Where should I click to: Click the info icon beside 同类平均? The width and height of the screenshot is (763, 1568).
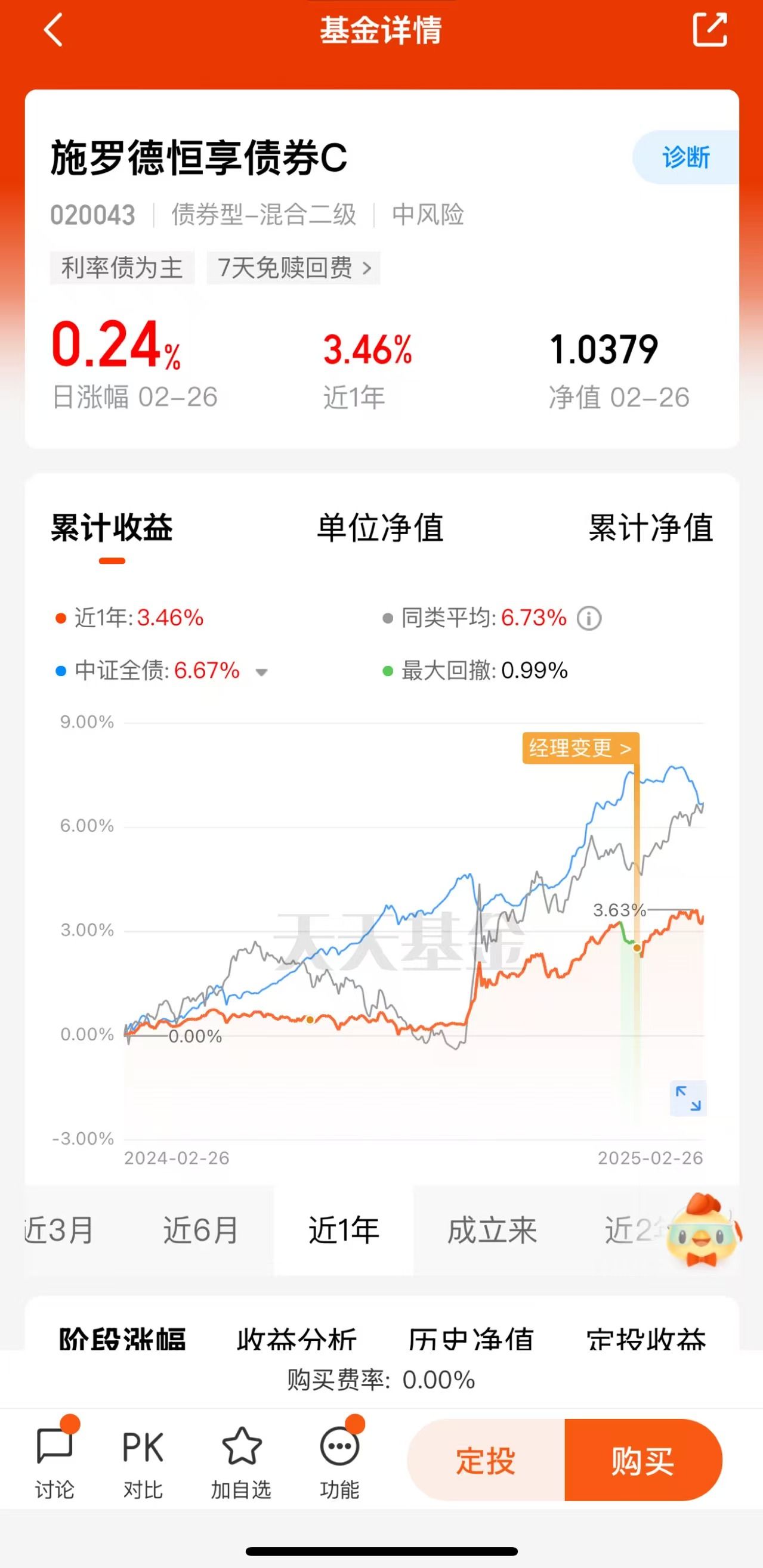click(x=589, y=618)
